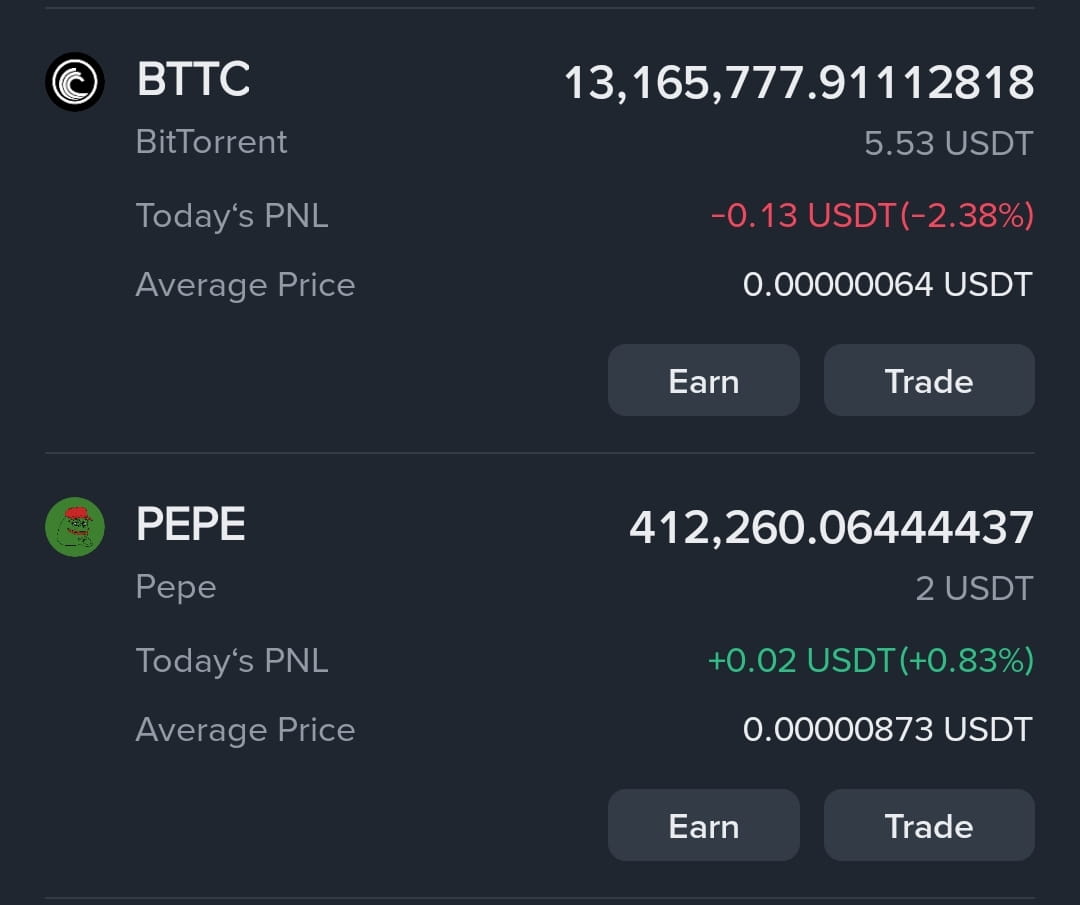The image size is (1080, 905).
Task: Click the 5.53 USDT valuation
Action: pos(947,144)
